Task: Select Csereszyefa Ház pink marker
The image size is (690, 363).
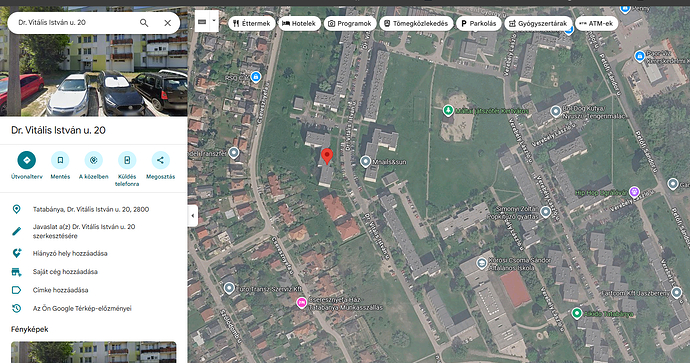Action: [301, 303]
